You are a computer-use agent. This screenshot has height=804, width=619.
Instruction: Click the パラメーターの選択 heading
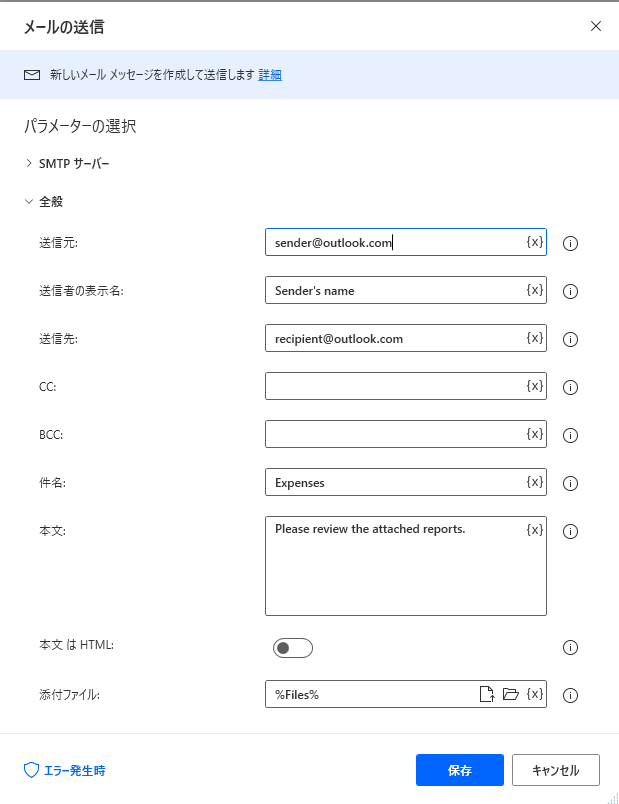(x=80, y=126)
